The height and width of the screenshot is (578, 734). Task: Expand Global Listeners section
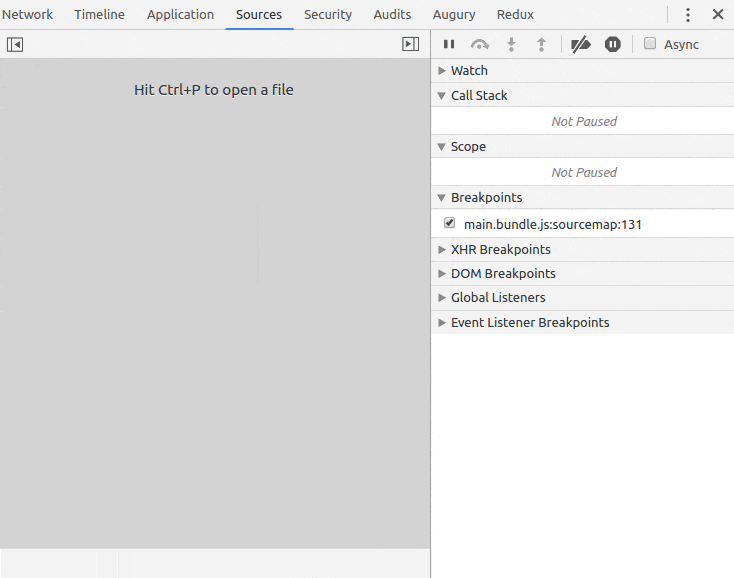click(582, 298)
